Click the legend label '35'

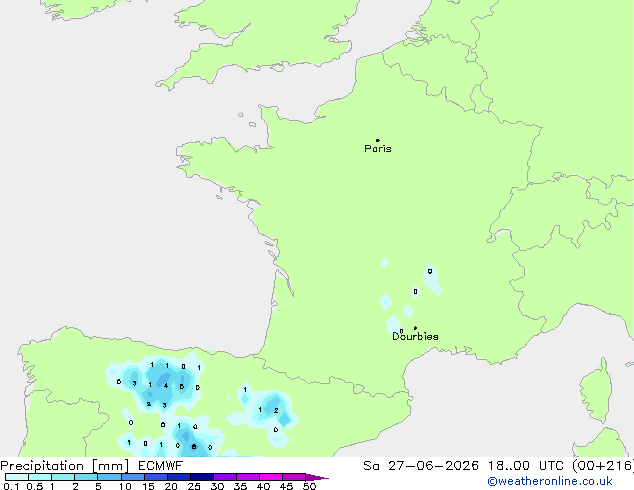240,486
